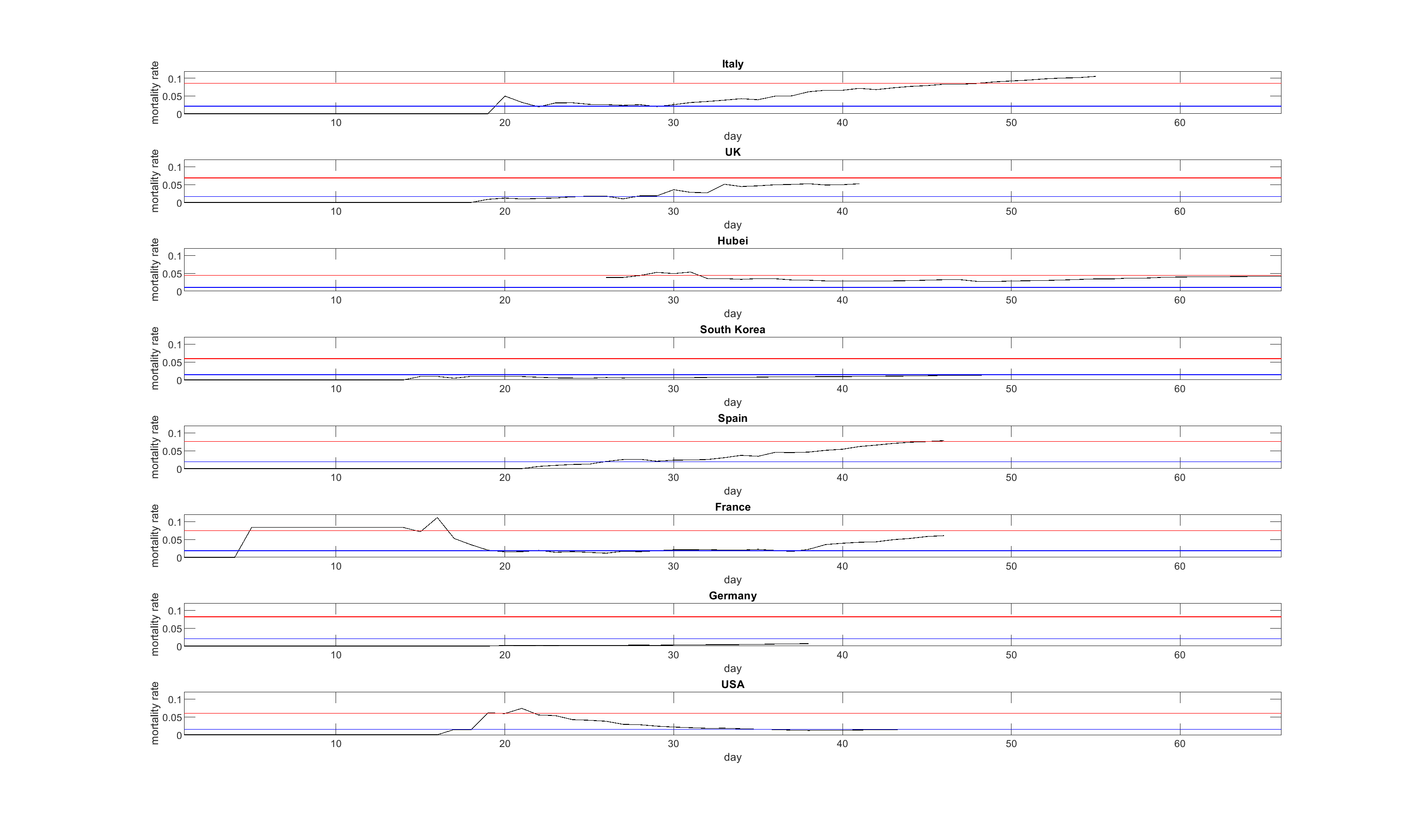This screenshot has height=840, width=1416.
Task: Select the 50 tick label on Hubei x-axis
Action: tap(1011, 301)
